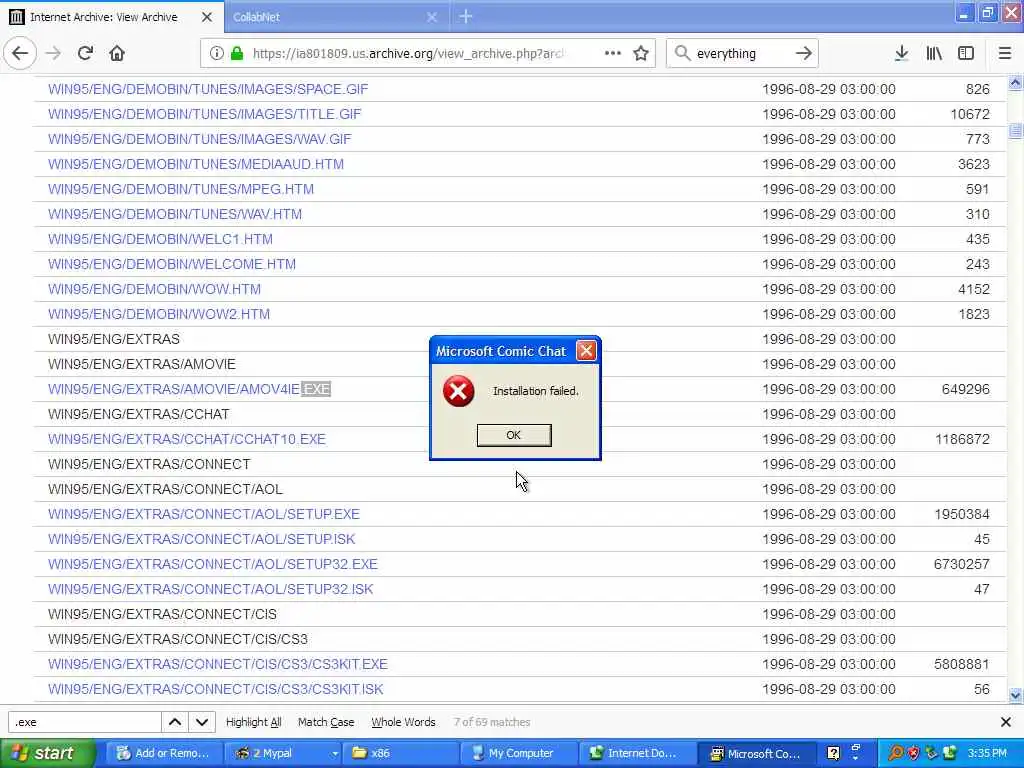Screen dimensions: 1024x768
Task: Switch to the x86 folder window
Action: pos(402,753)
